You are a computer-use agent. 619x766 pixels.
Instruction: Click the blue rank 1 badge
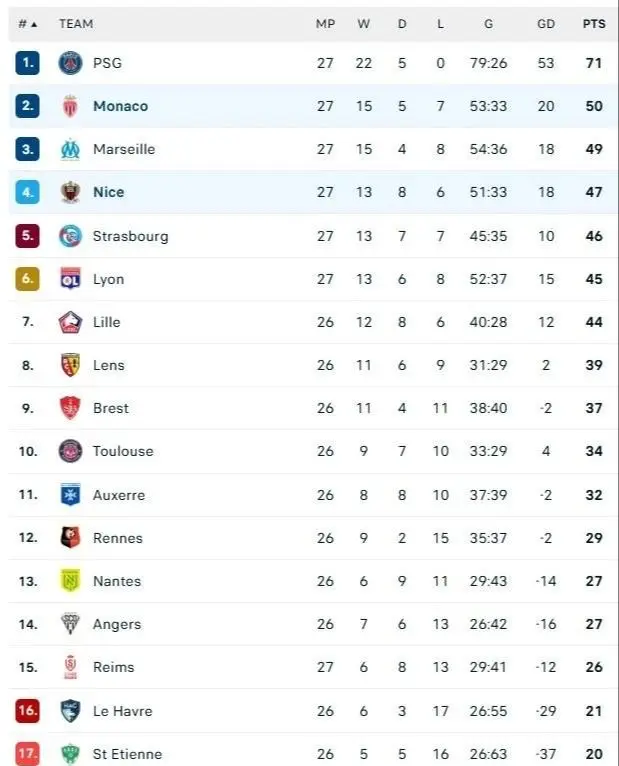(28, 63)
